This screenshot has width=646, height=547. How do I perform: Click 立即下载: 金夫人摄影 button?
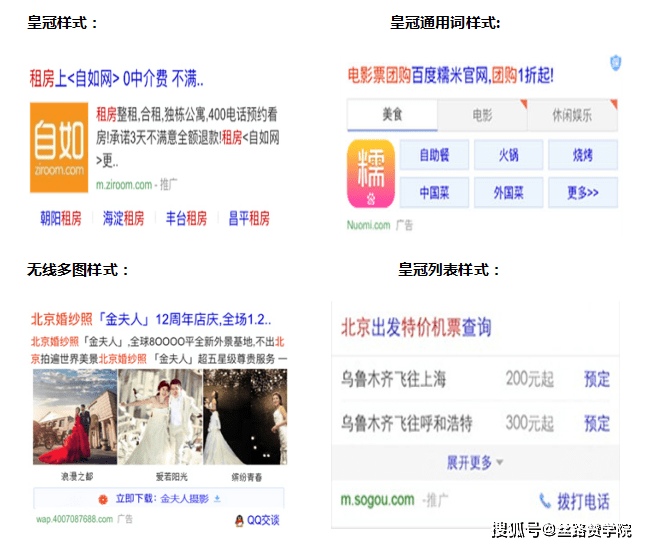coord(159,499)
